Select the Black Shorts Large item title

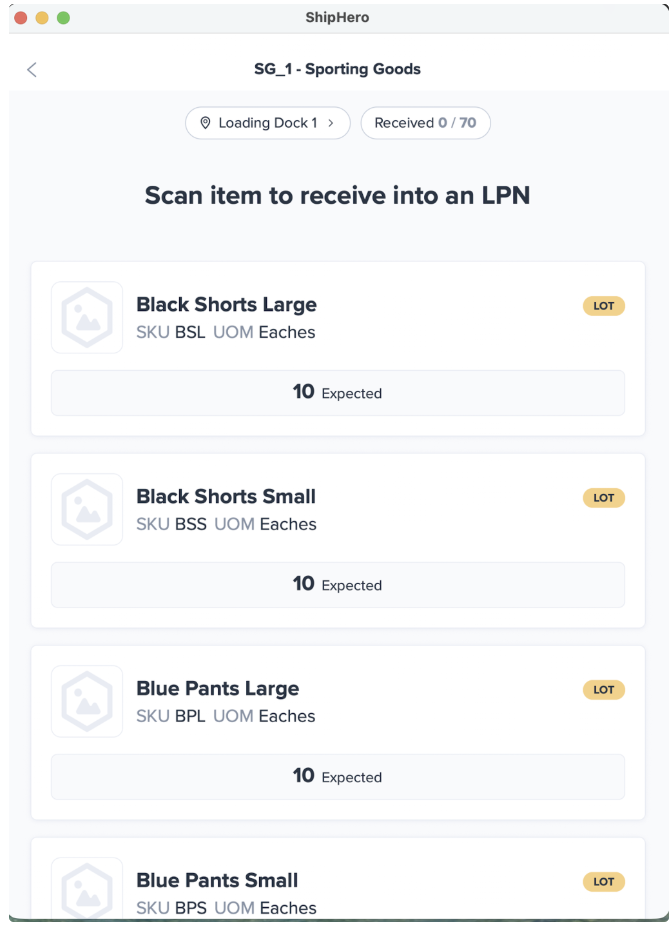pos(226,305)
